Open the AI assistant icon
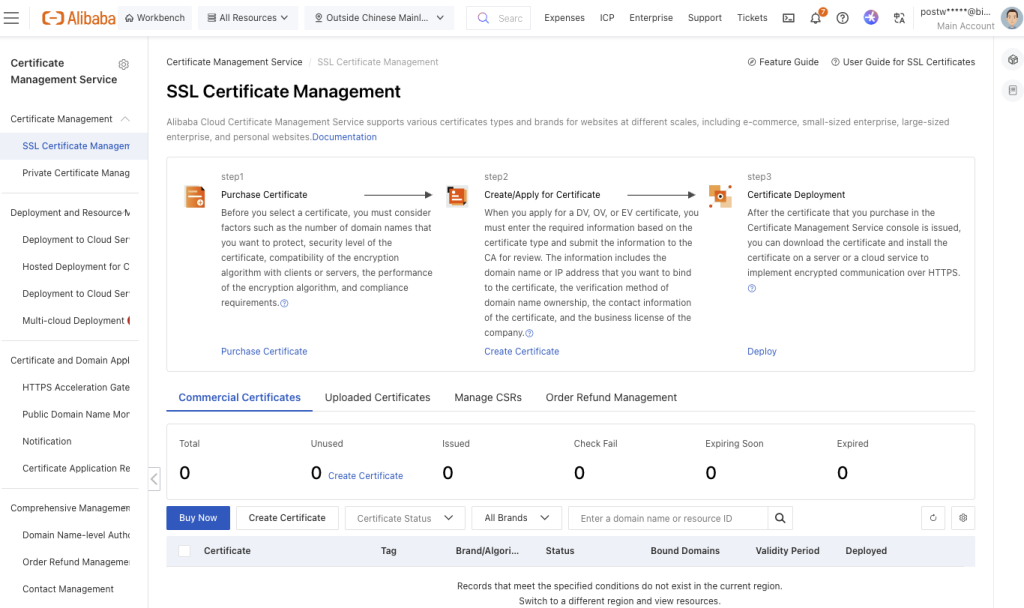The image size is (1024, 608). tap(871, 18)
